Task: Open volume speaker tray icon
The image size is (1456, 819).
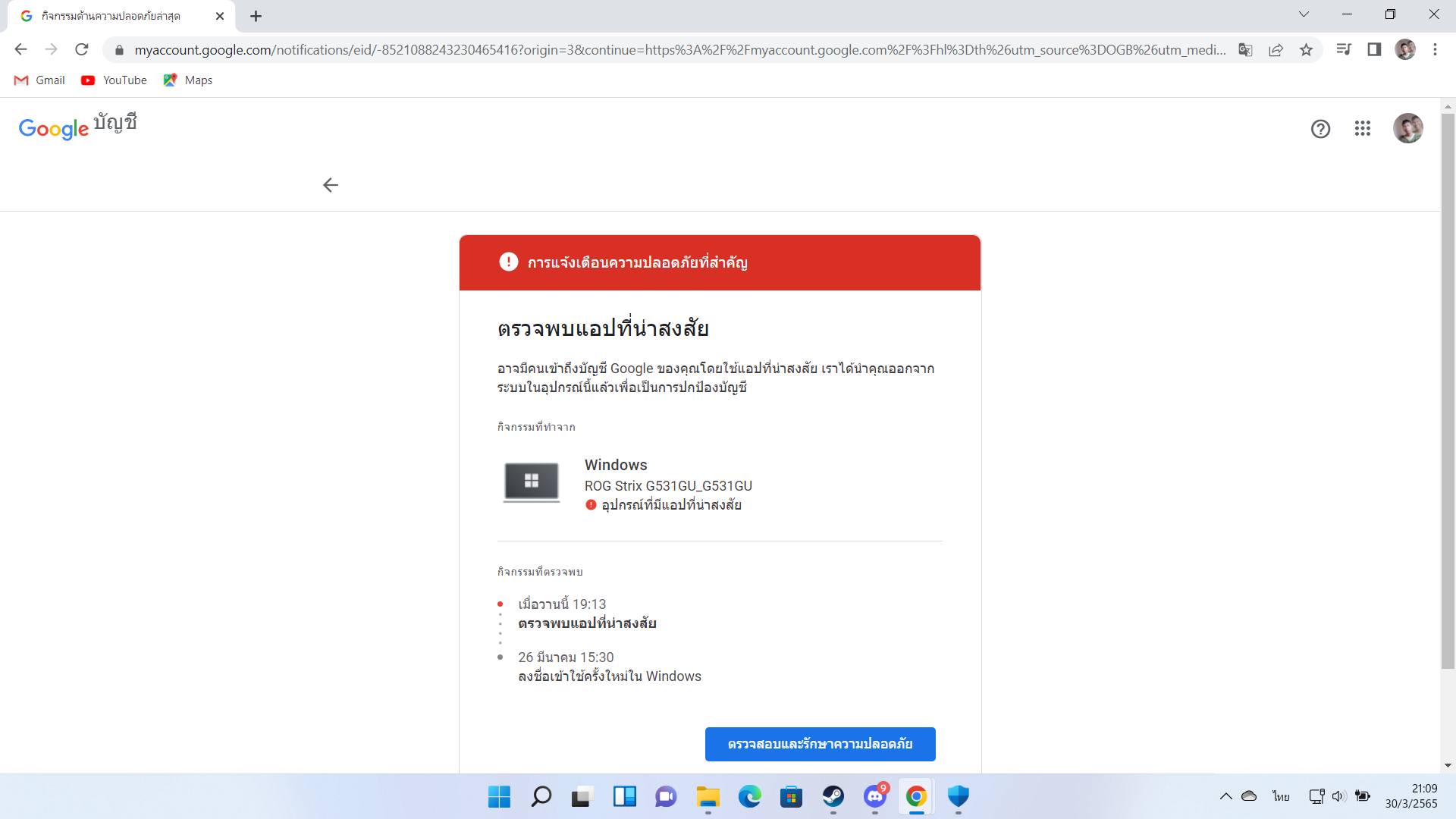Action: 1339,796
